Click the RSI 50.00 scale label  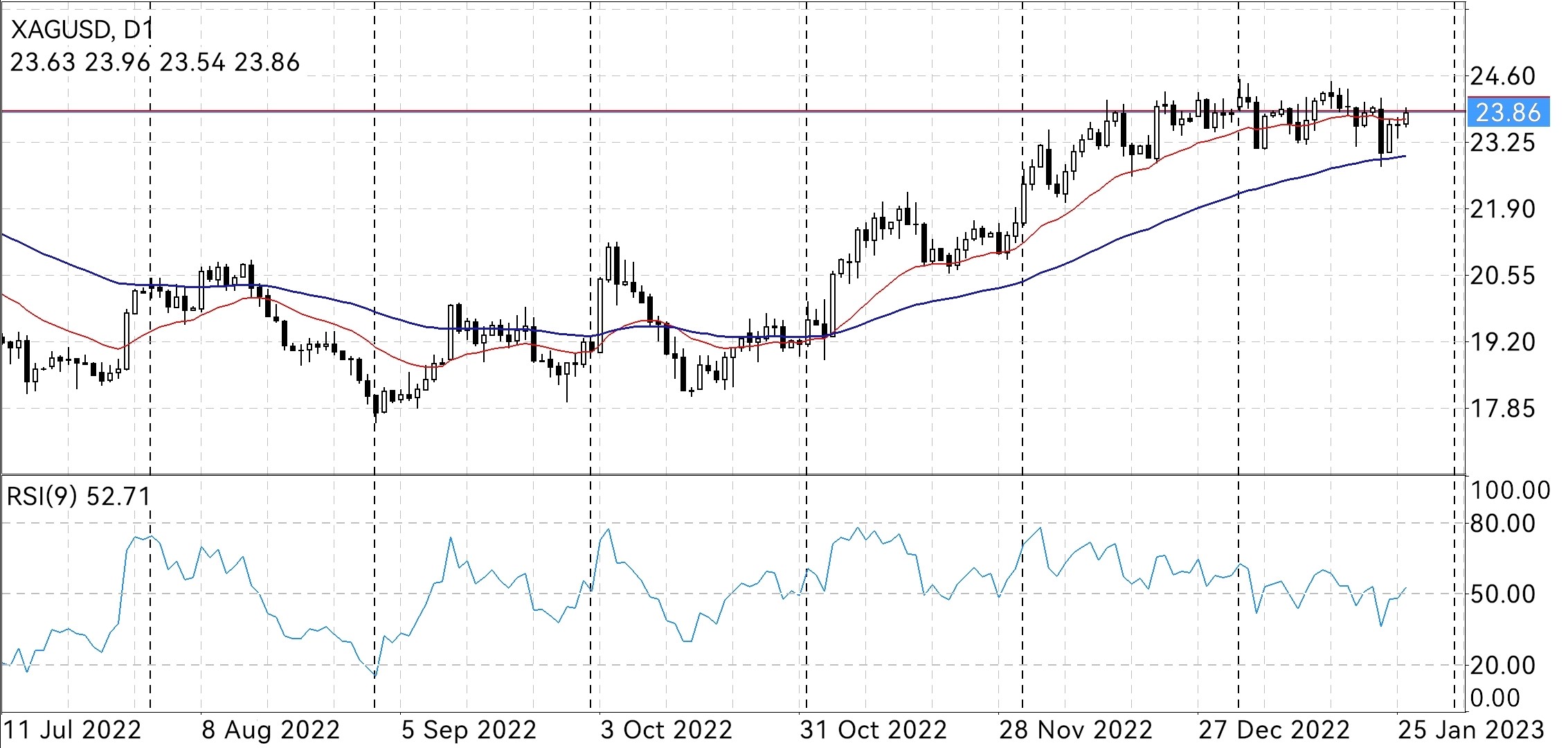pos(1502,594)
